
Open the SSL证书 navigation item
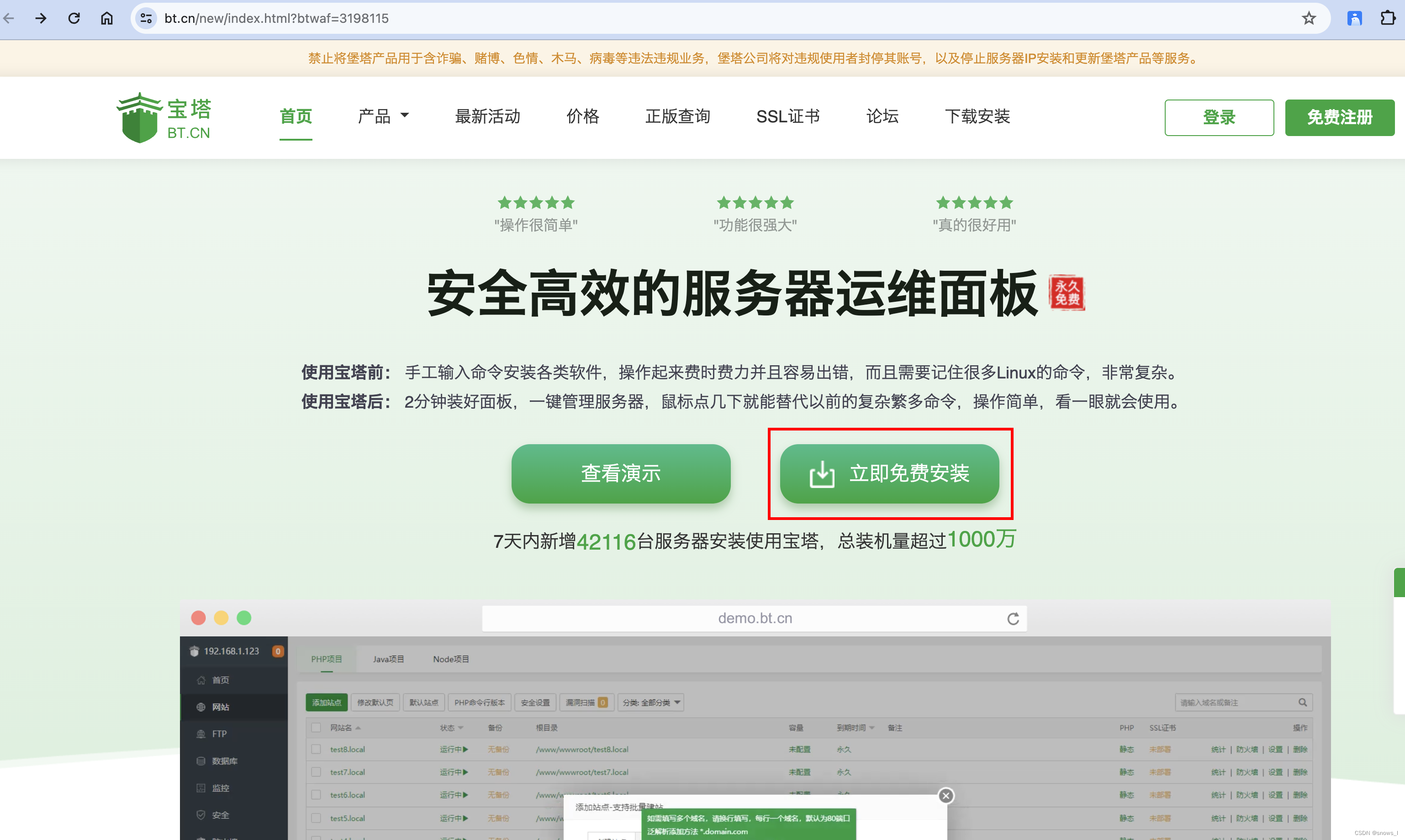(x=788, y=116)
